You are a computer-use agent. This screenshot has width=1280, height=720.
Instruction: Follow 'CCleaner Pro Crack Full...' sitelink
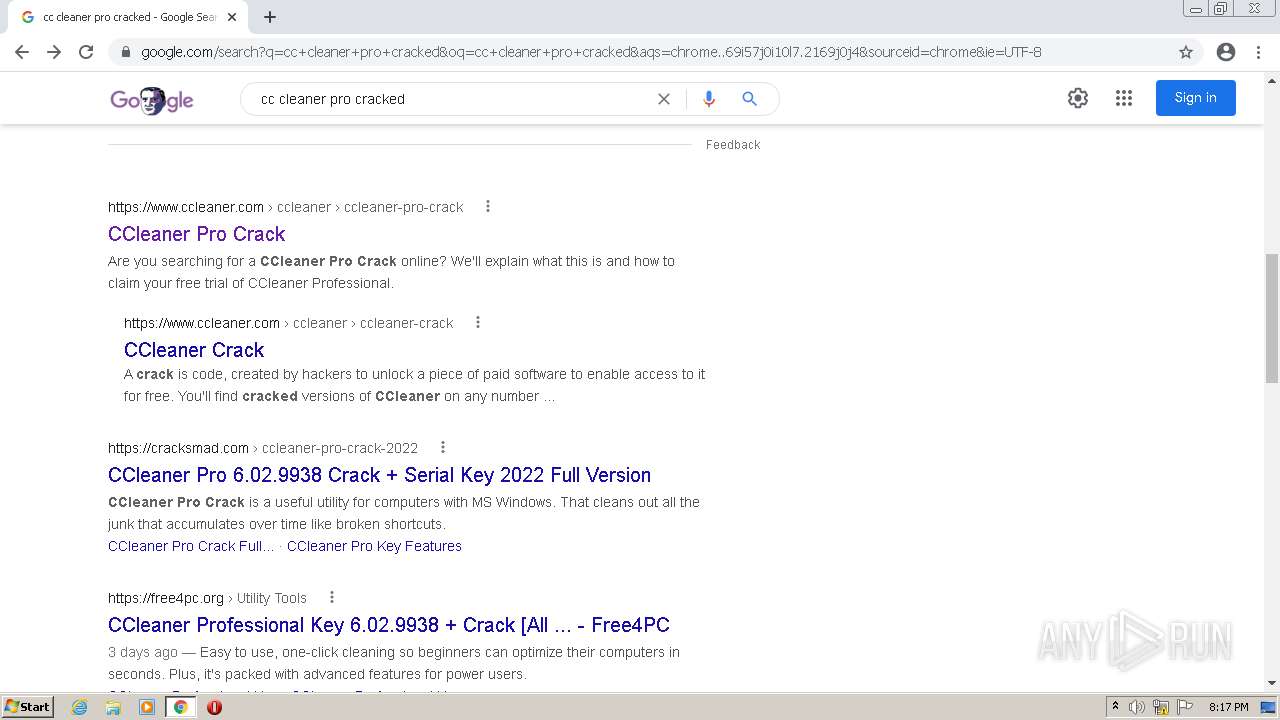(x=191, y=546)
